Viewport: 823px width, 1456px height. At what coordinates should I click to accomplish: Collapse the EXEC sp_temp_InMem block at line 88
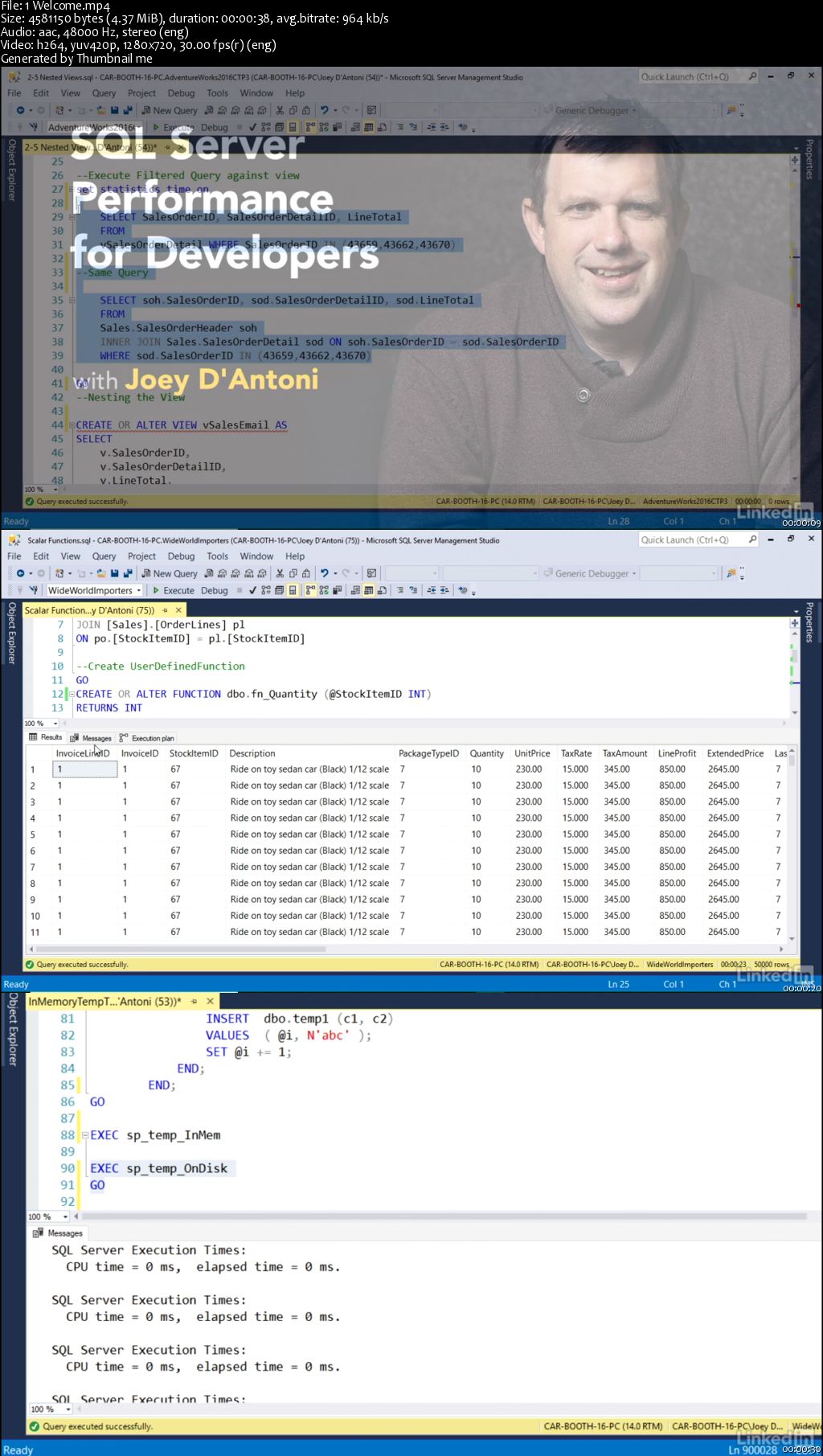(x=84, y=1135)
